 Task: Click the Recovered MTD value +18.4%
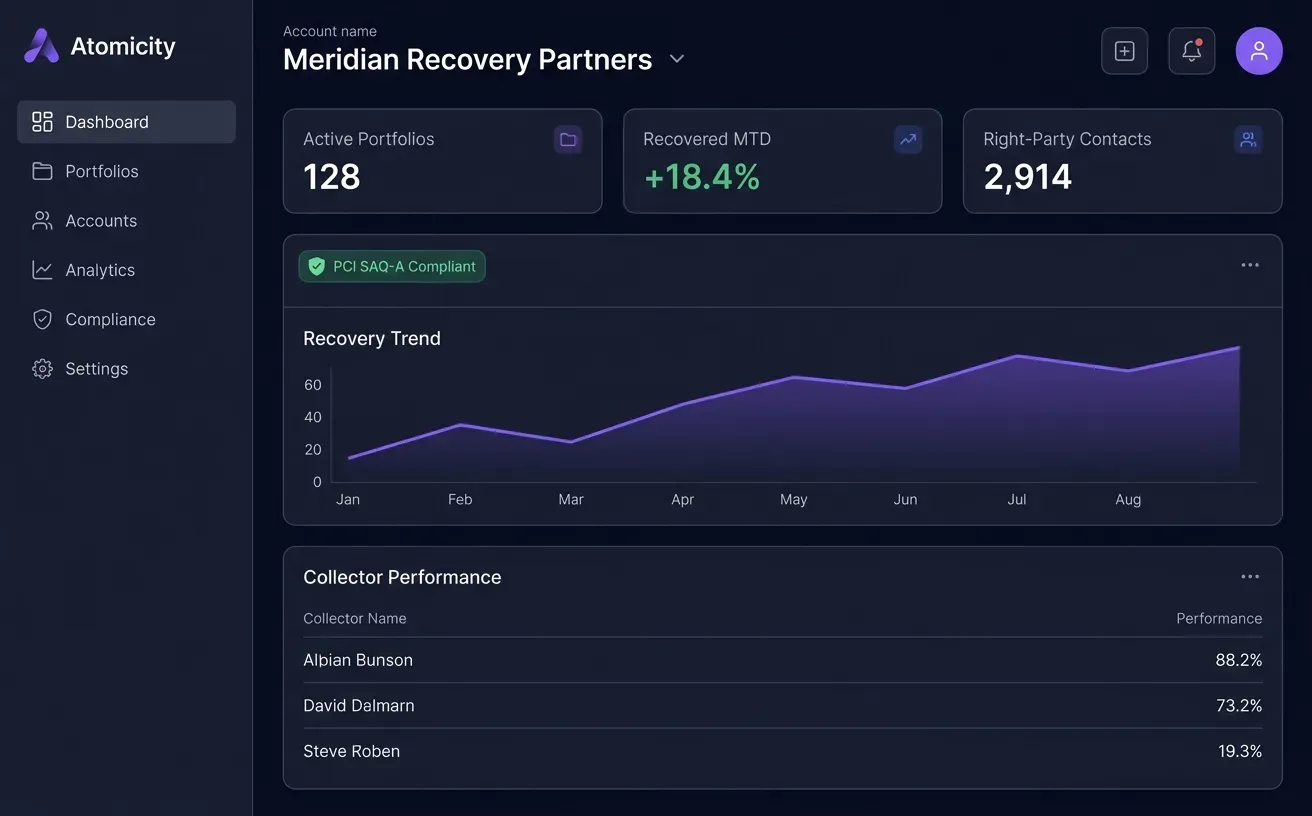coord(702,177)
